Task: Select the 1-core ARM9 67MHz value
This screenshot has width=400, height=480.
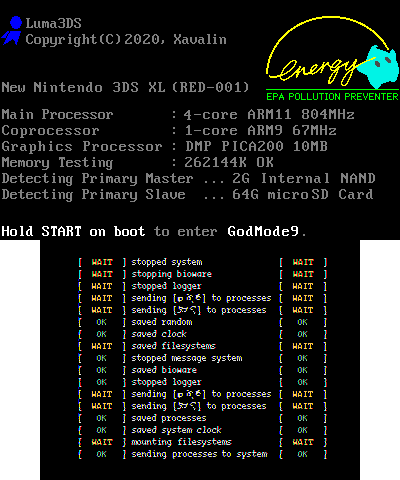Action: coord(260,130)
